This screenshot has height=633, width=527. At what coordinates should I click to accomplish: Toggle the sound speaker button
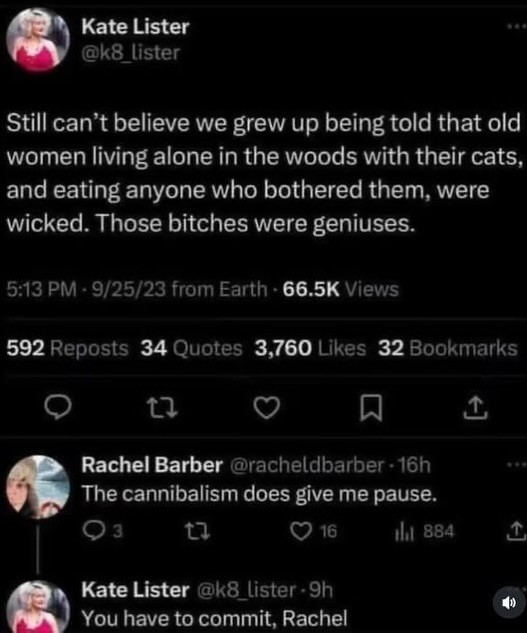click(x=509, y=603)
